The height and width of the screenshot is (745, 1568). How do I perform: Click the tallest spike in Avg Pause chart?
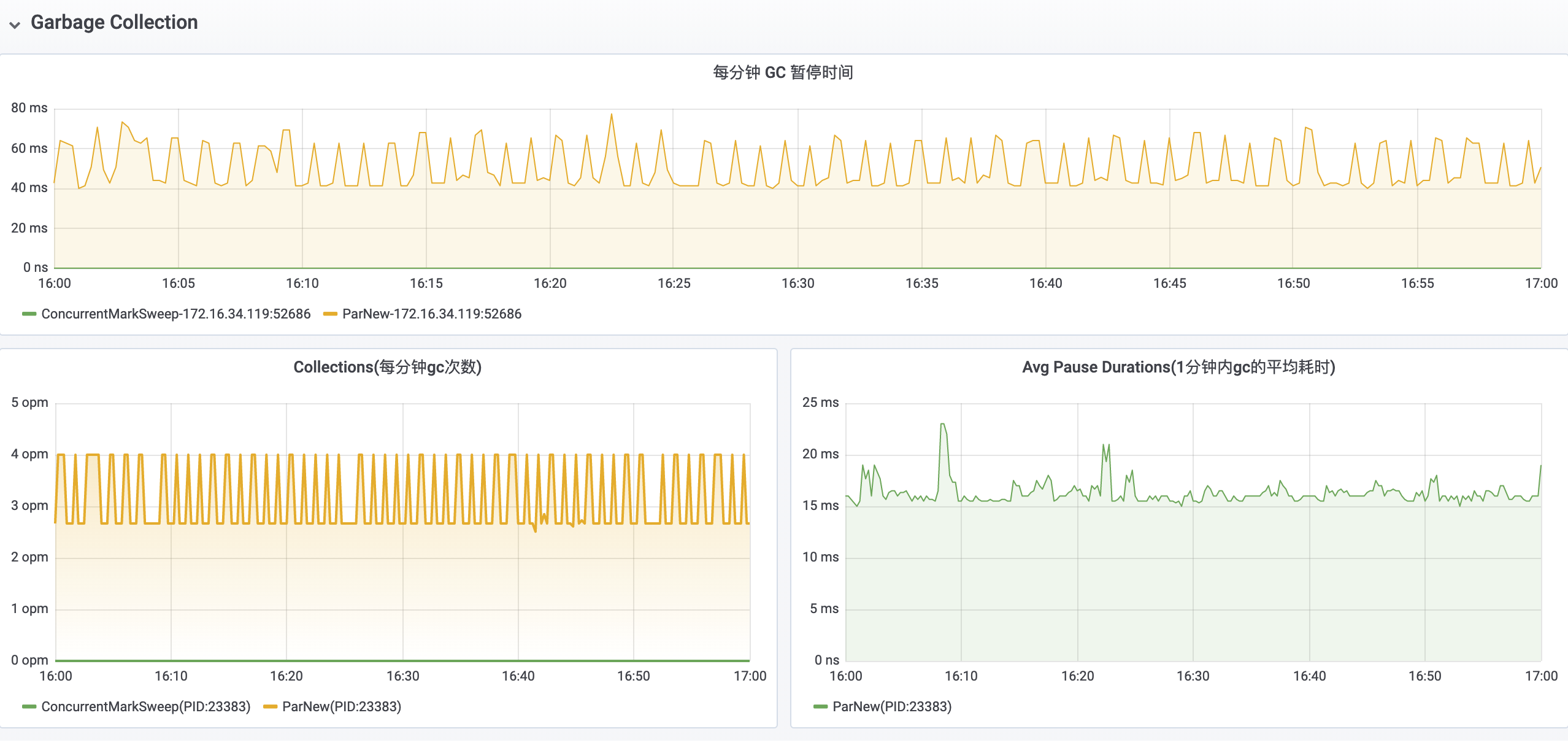[x=942, y=424]
